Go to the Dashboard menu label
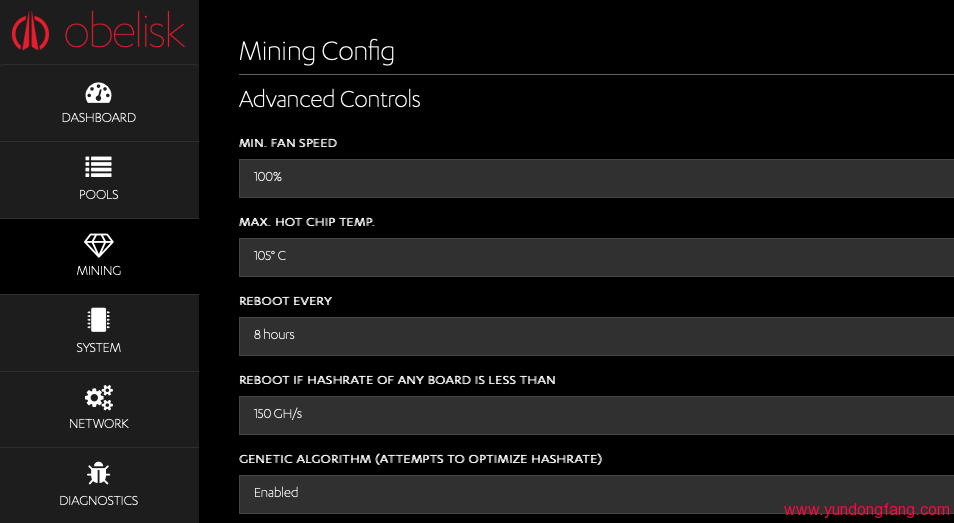Image resolution: width=954 pixels, height=523 pixels. (99, 118)
